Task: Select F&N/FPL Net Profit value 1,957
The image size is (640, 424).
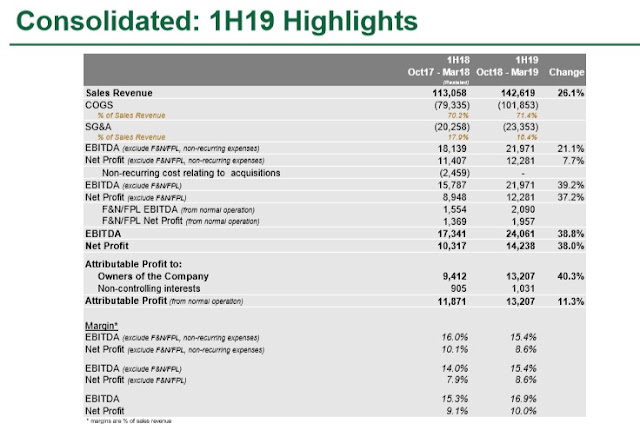Action: pos(523,222)
